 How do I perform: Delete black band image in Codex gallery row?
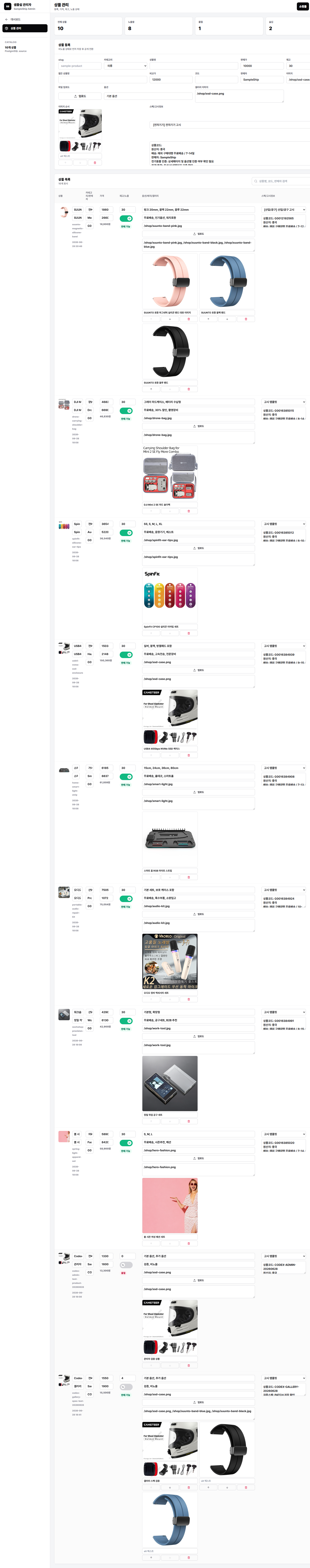tap(246, 1488)
